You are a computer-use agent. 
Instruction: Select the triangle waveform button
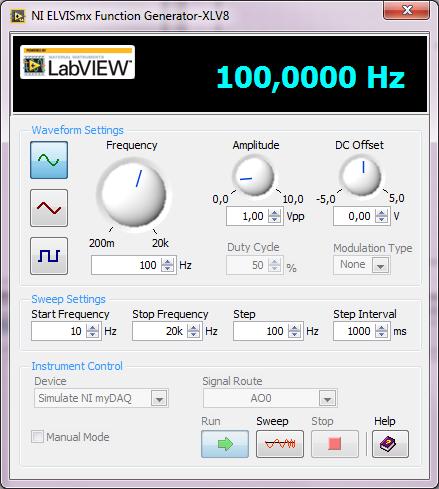(x=49, y=208)
